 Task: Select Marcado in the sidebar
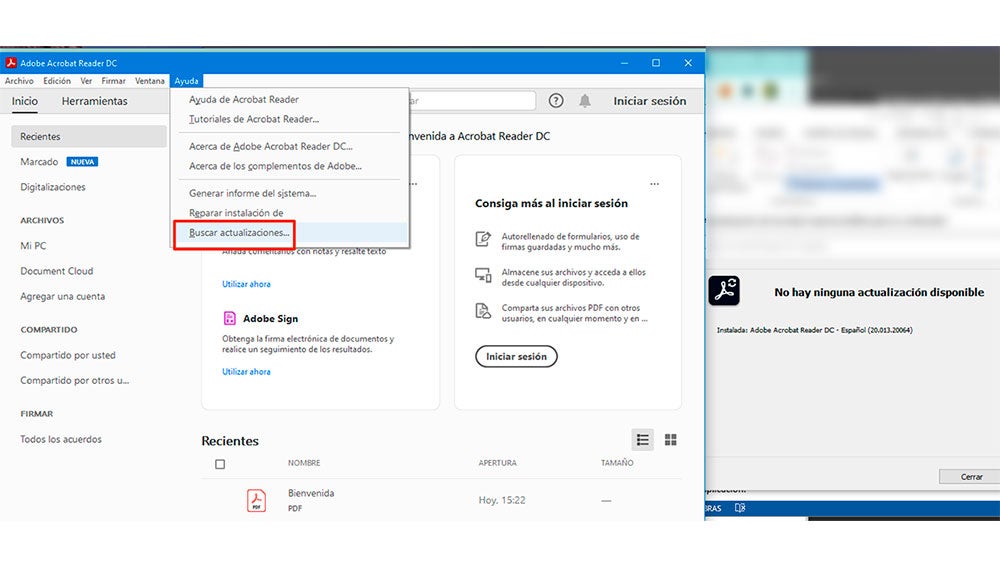tap(39, 162)
